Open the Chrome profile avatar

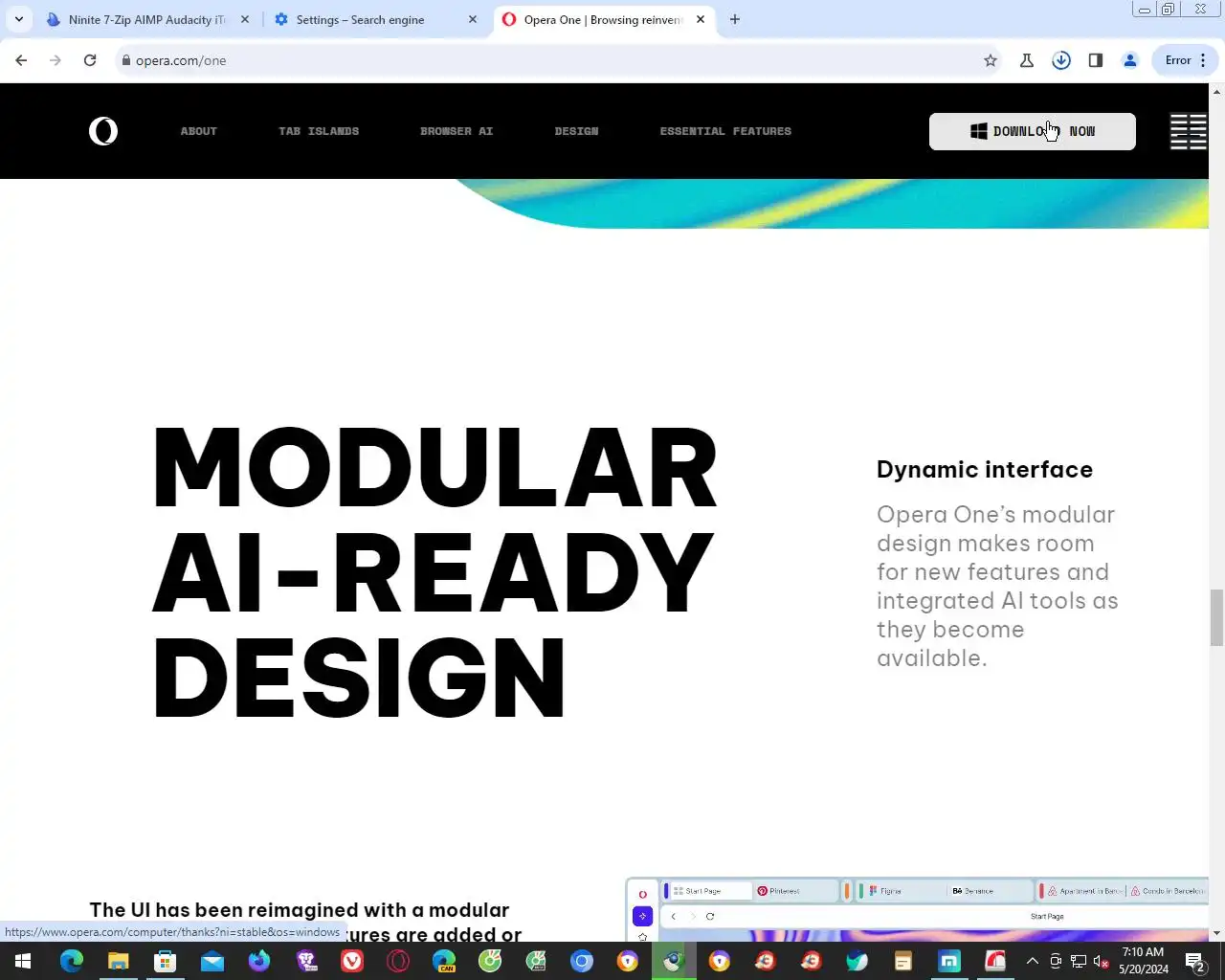[x=1130, y=60]
